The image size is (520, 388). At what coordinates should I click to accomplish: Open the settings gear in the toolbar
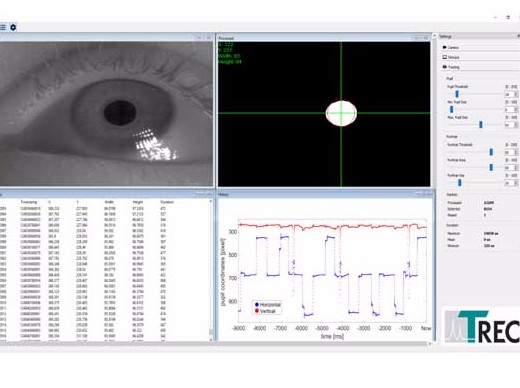coord(13,27)
